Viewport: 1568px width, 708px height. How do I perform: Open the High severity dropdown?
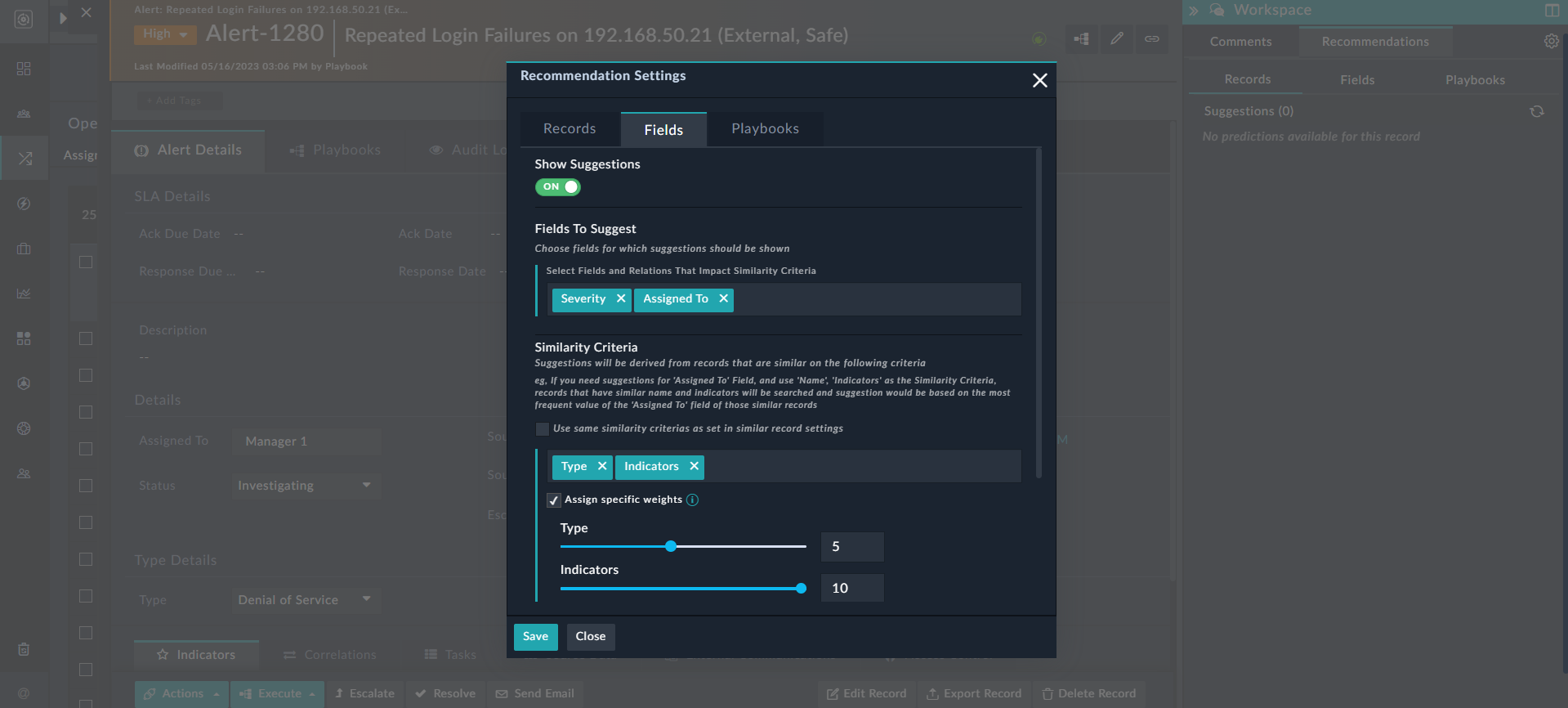(166, 34)
